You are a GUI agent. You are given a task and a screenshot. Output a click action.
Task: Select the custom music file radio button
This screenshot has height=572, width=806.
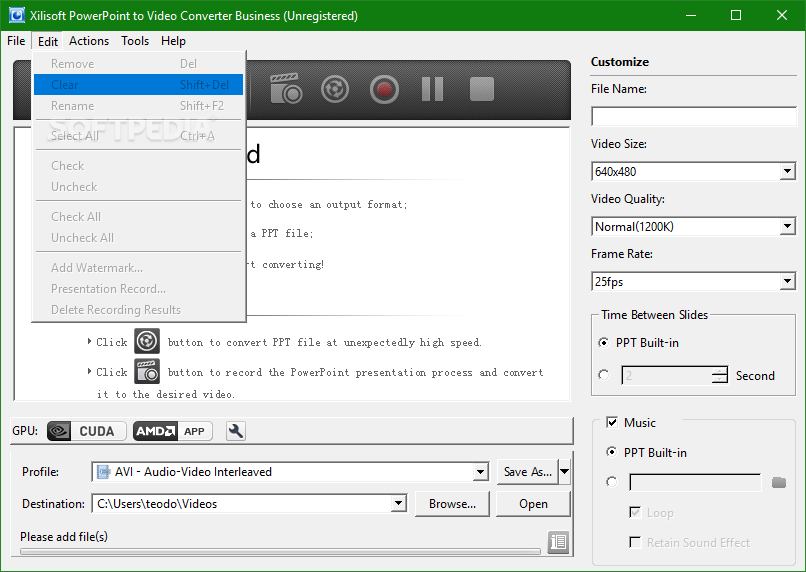point(611,482)
